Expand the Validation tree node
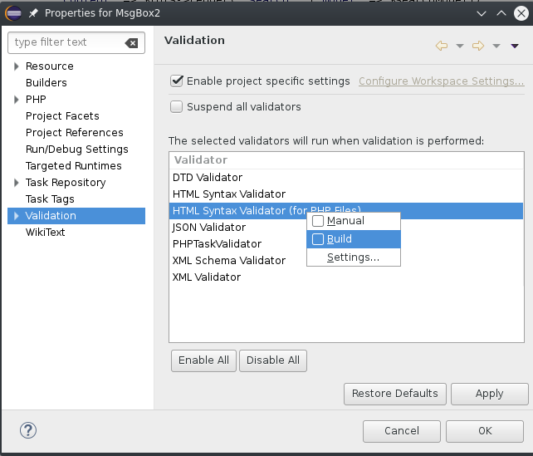Image resolution: width=533 pixels, height=456 pixels. (16, 216)
